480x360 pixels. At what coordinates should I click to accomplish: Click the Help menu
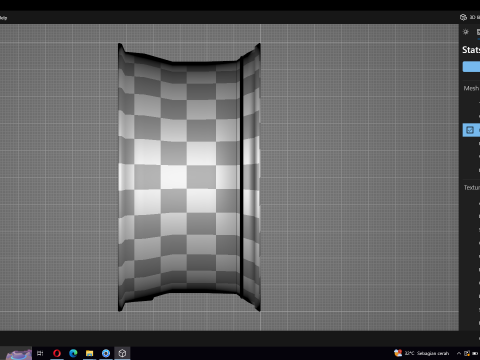pos(3,18)
